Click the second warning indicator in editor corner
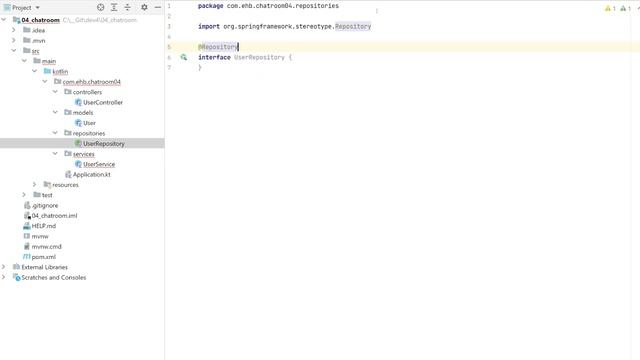The width and height of the screenshot is (640, 360). point(625,8)
